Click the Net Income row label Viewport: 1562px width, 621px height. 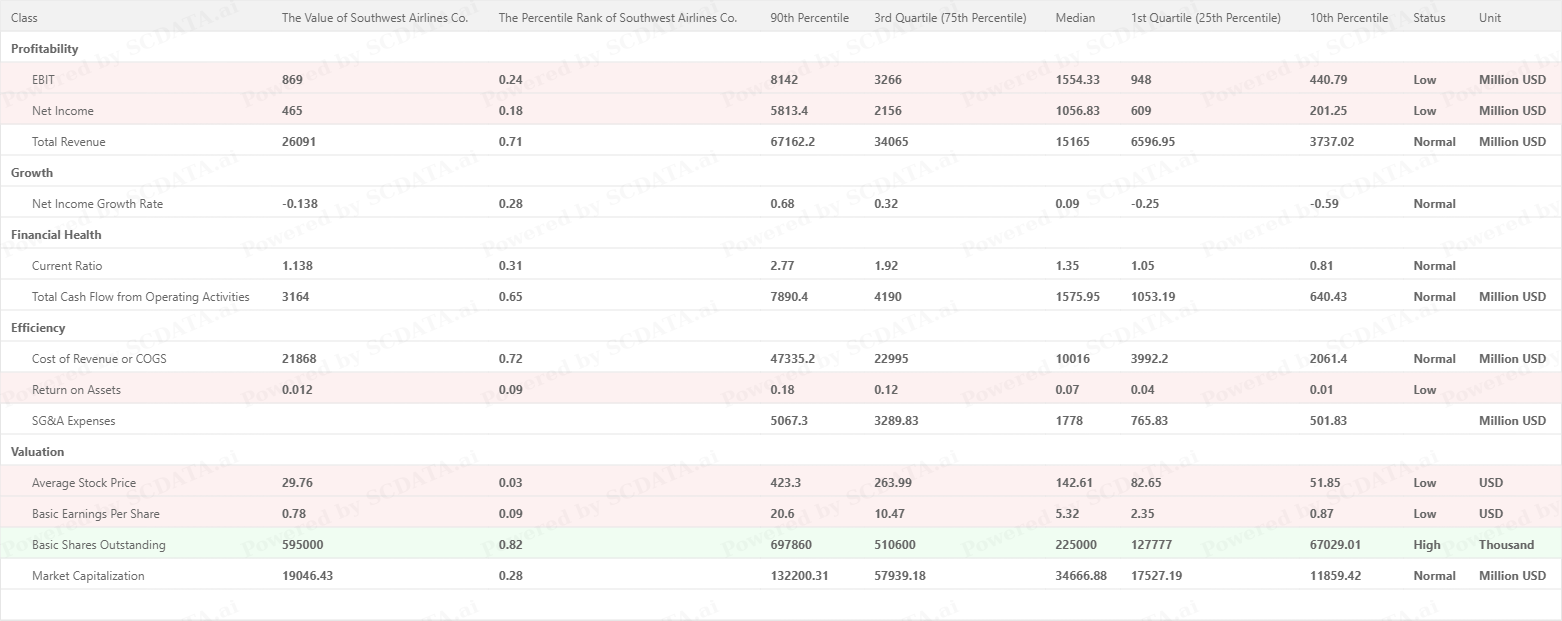coord(63,111)
